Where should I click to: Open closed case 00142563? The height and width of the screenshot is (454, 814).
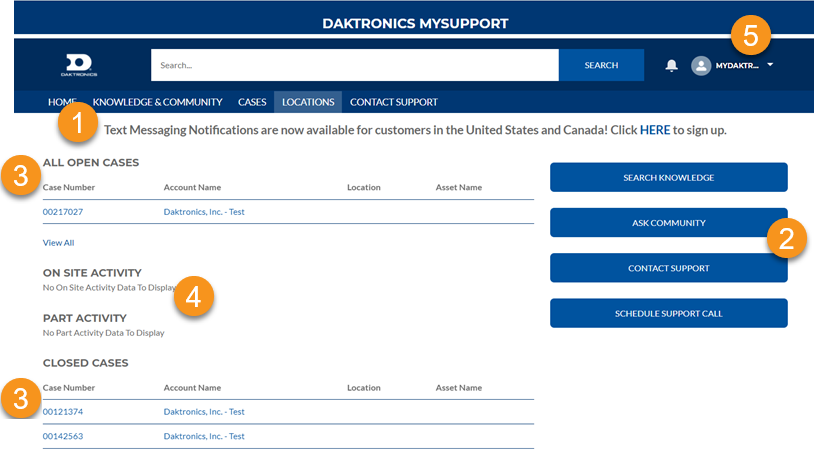pos(63,436)
